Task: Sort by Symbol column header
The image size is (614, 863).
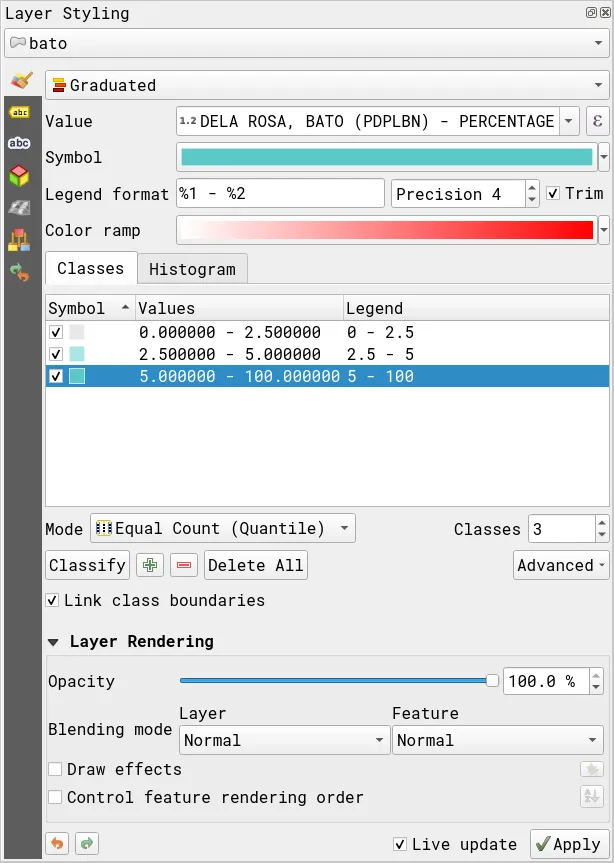Action: tap(90, 308)
